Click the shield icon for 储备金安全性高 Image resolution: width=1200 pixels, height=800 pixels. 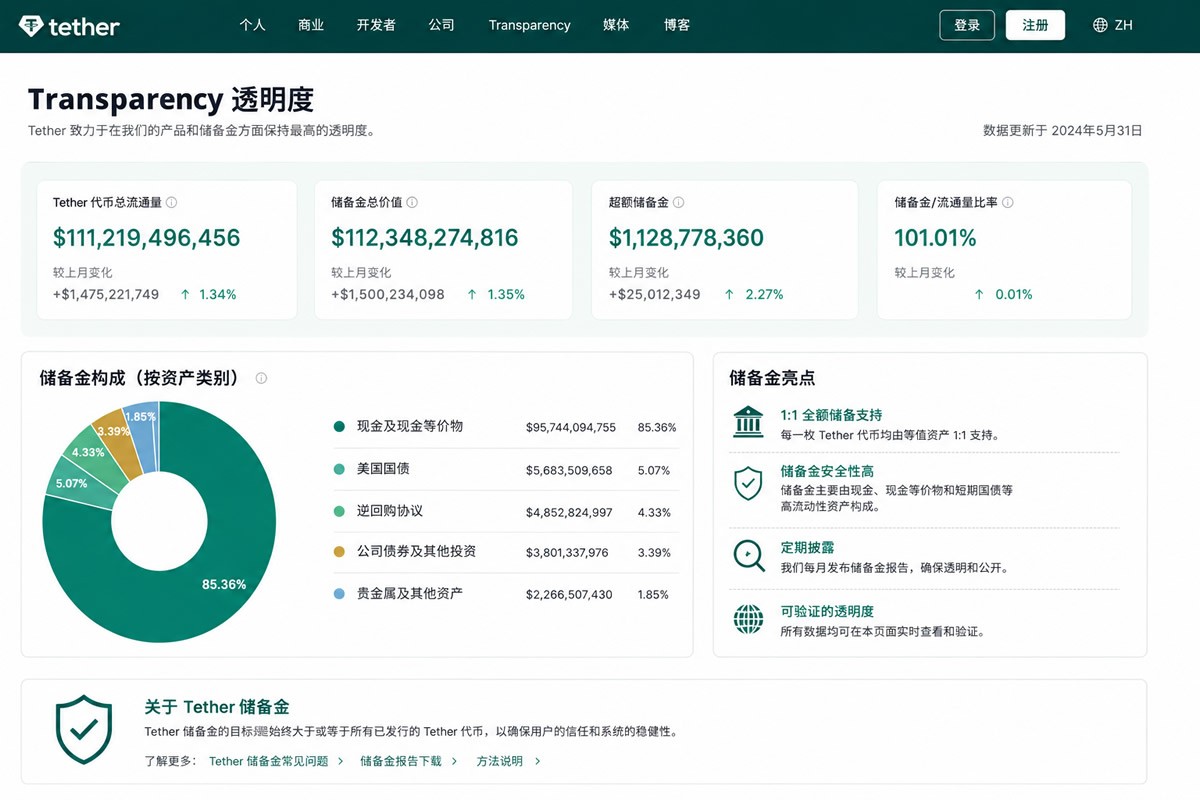click(748, 483)
